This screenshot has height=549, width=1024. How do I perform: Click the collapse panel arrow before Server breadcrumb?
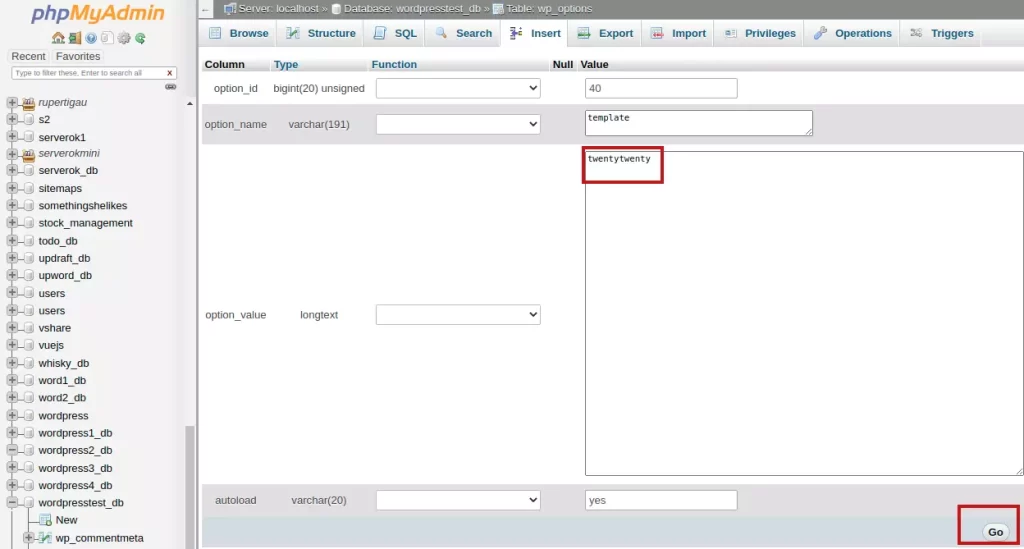click(206, 9)
